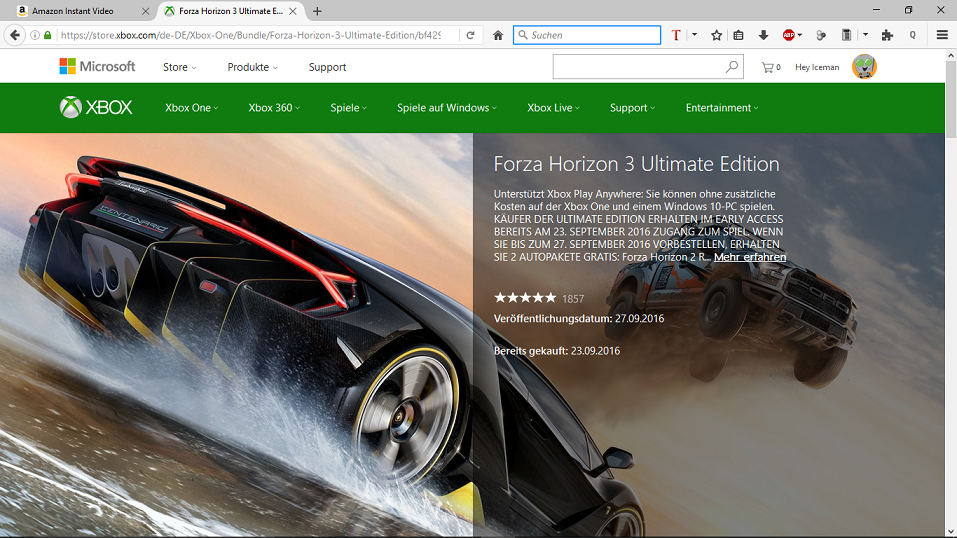Expand Xbox One menu
This screenshot has width=957, height=538.
(192, 107)
